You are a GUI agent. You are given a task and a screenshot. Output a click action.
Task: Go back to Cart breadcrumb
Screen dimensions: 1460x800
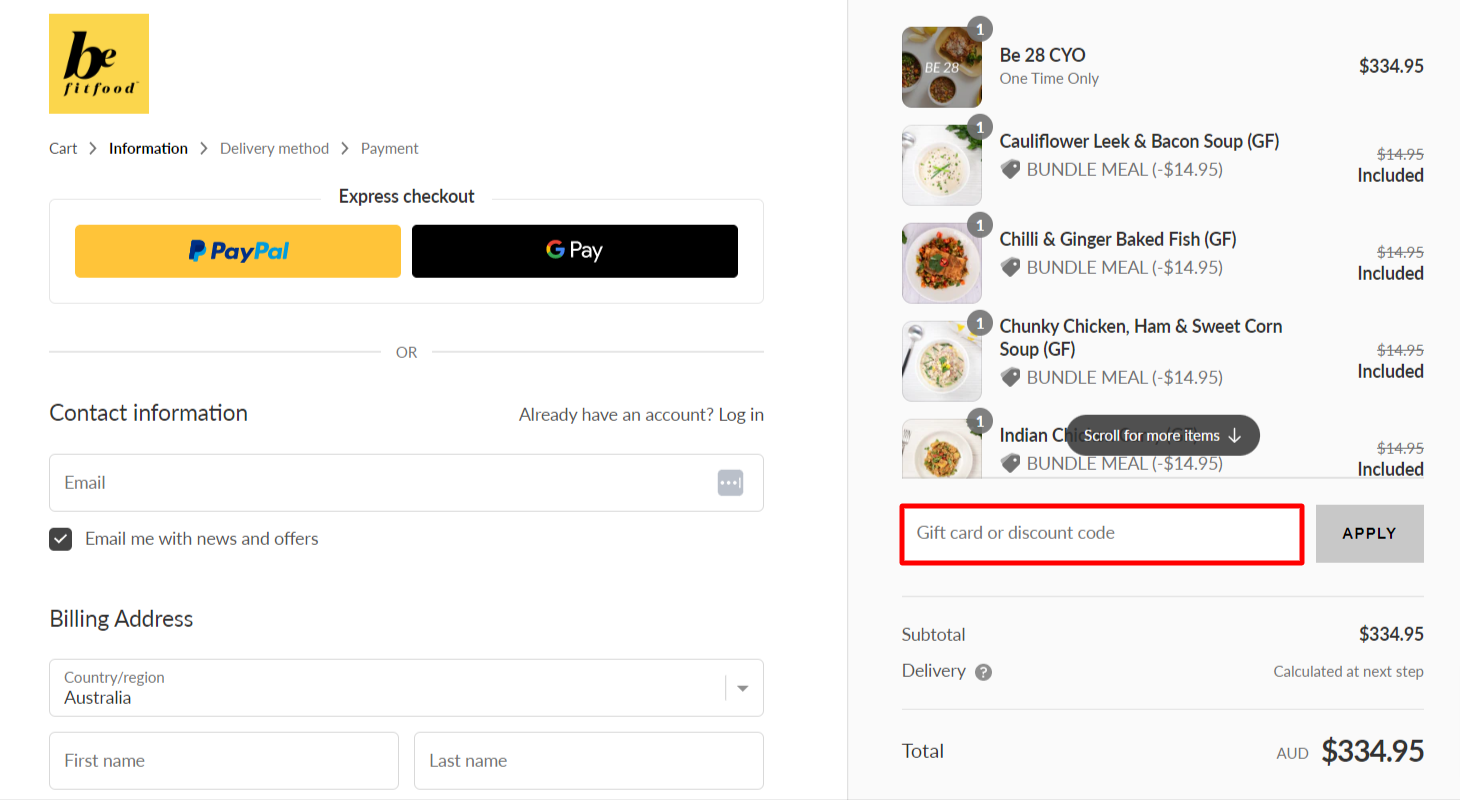pos(63,148)
